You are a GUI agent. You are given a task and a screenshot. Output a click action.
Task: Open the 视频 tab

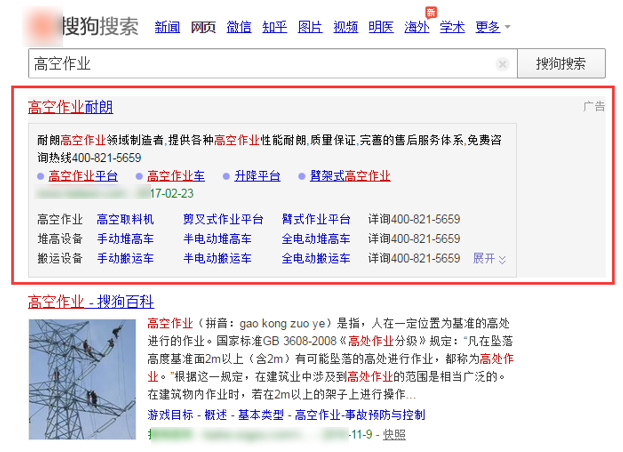(x=346, y=27)
